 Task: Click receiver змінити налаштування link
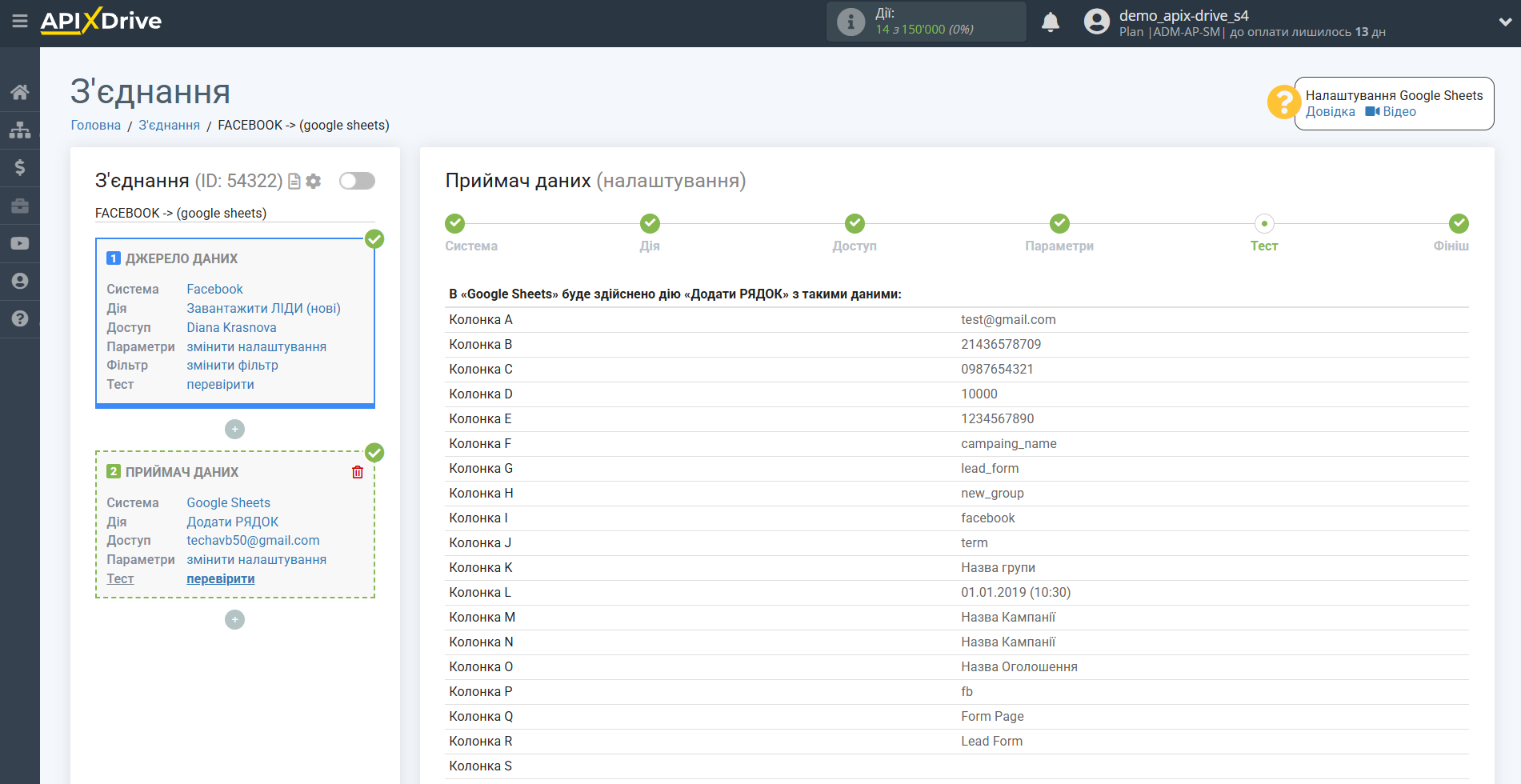click(256, 559)
